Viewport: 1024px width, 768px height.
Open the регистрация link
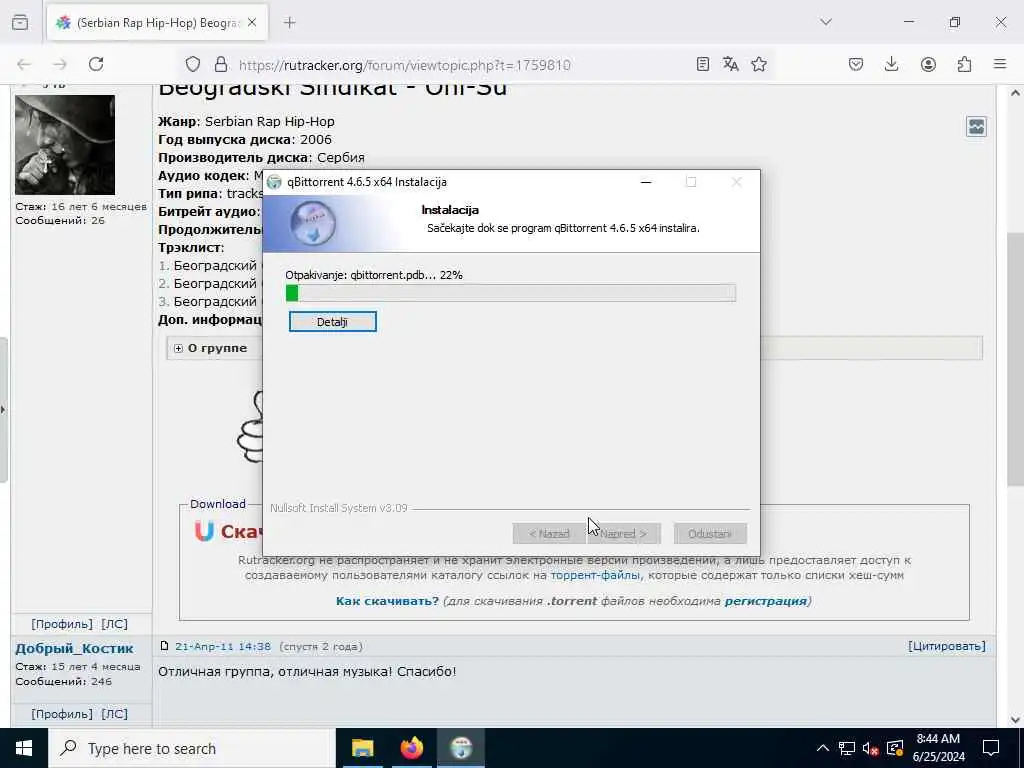click(x=765, y=601)
